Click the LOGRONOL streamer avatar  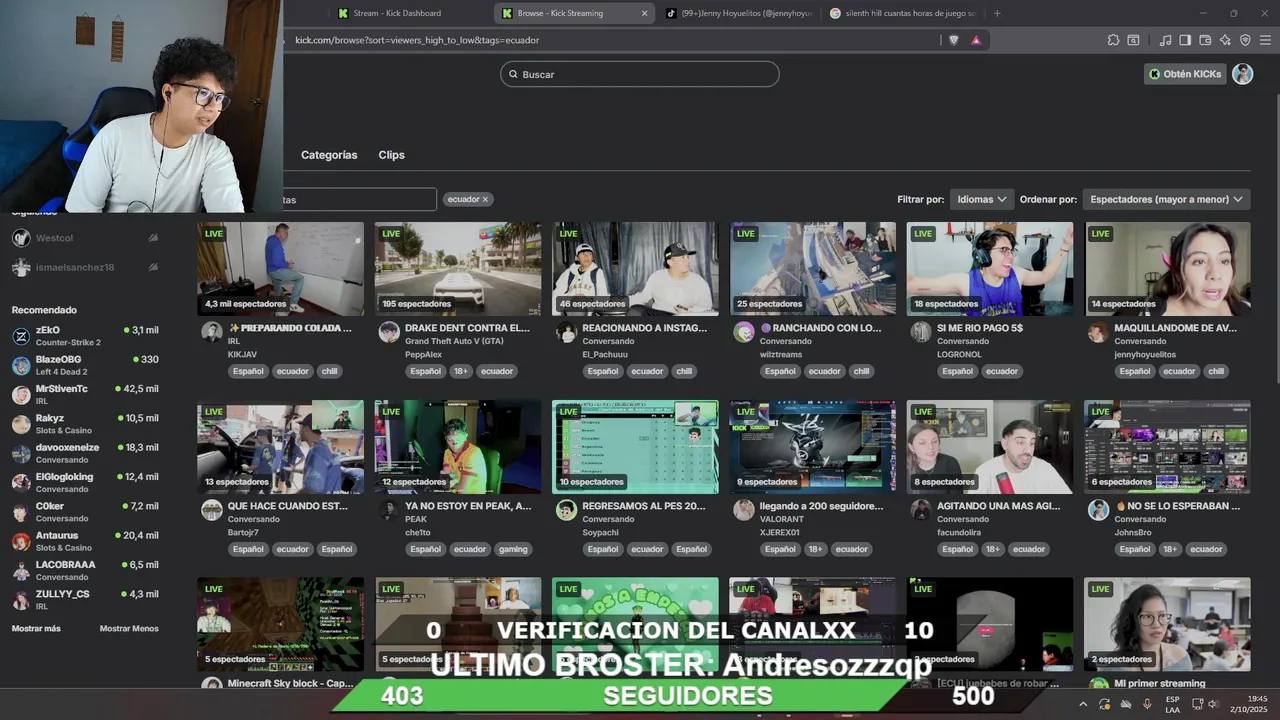click(x=921, y=332)
